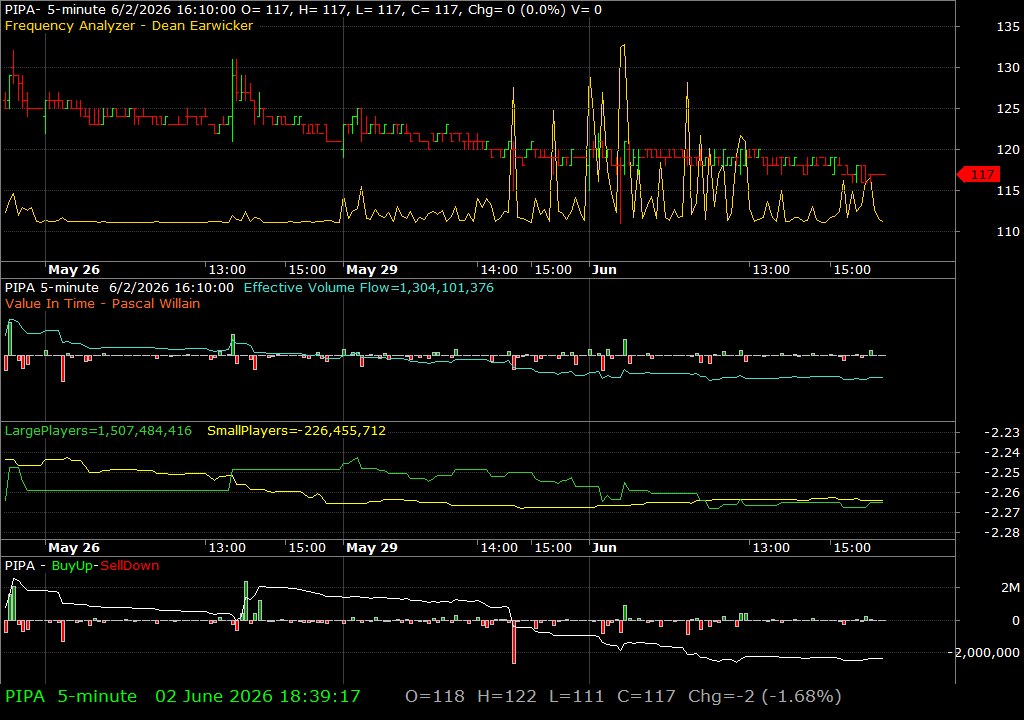Image resolution: width=1024 pixels, height=720 pixels.
Task: Click the PIPA 5-minute 6/2/2026 OHLC header
Action: pos(303,10)
